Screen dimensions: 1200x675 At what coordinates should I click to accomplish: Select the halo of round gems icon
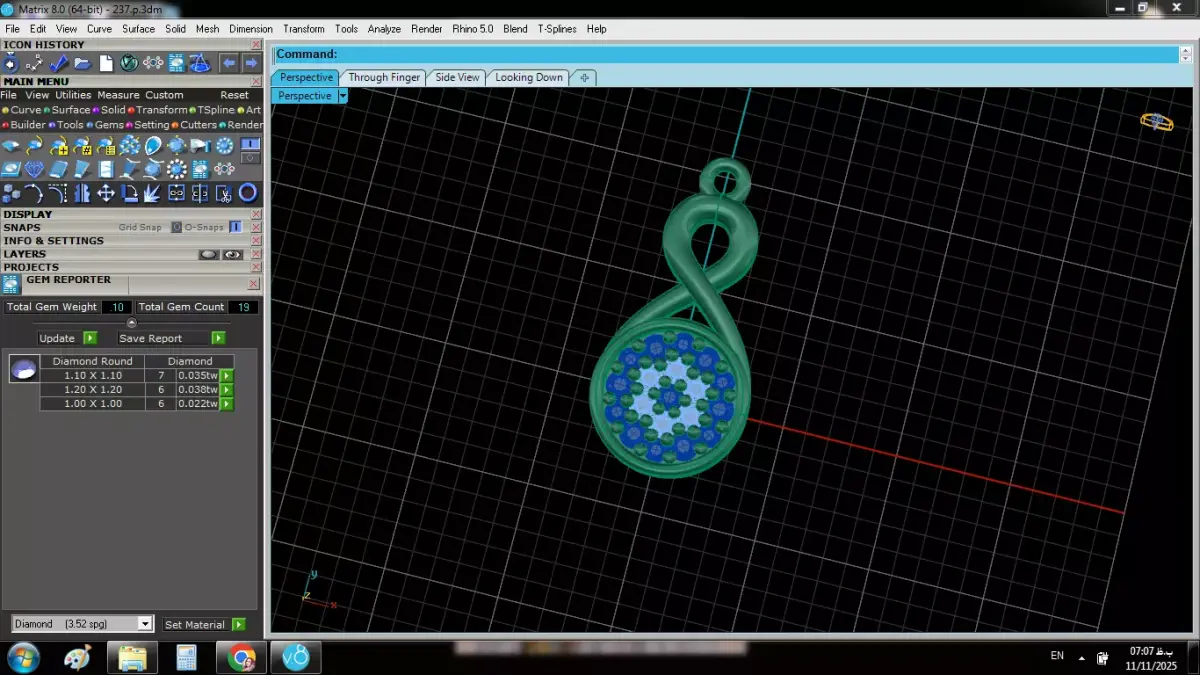click(x=176, y=169)
